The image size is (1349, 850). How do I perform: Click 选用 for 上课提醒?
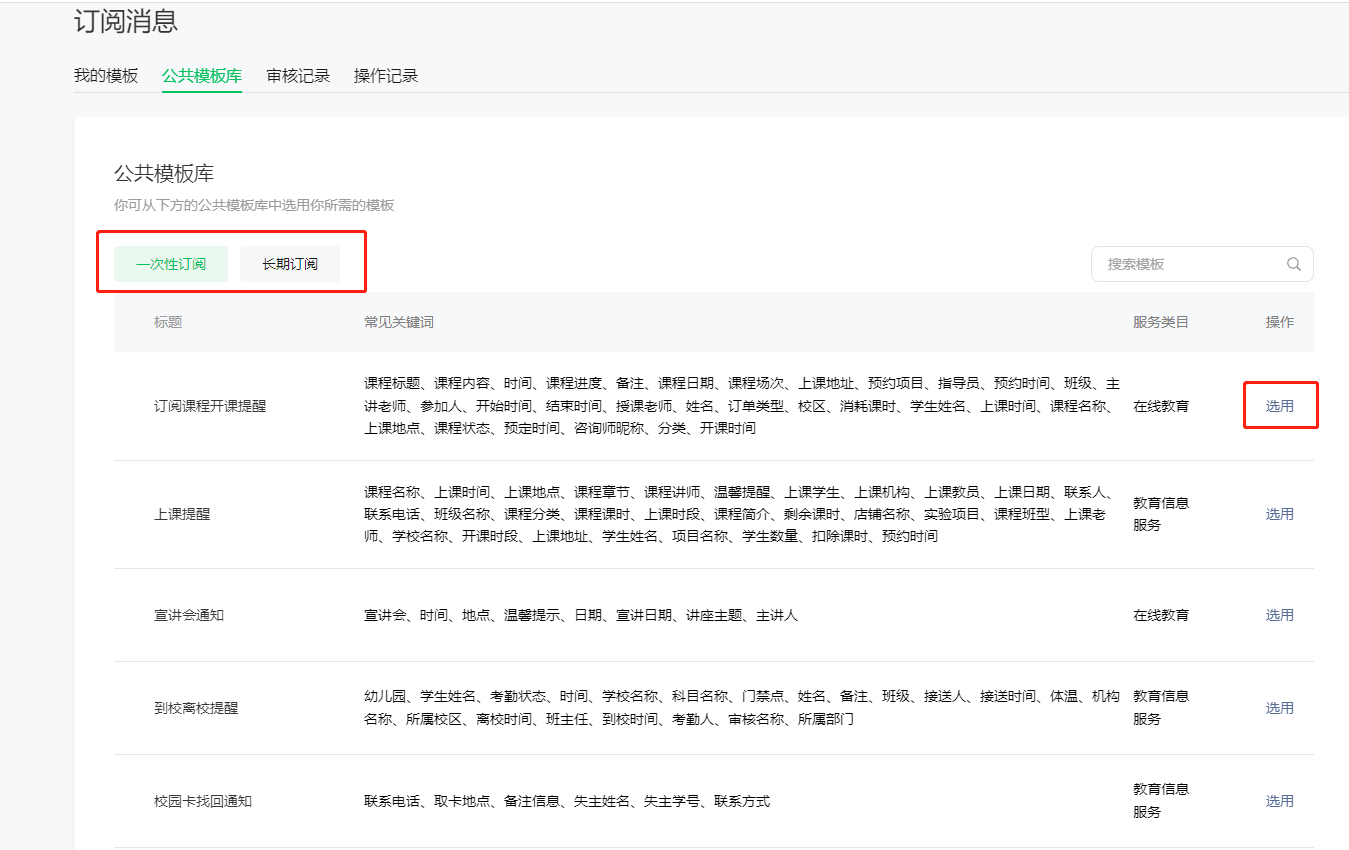pos(1280,514)
